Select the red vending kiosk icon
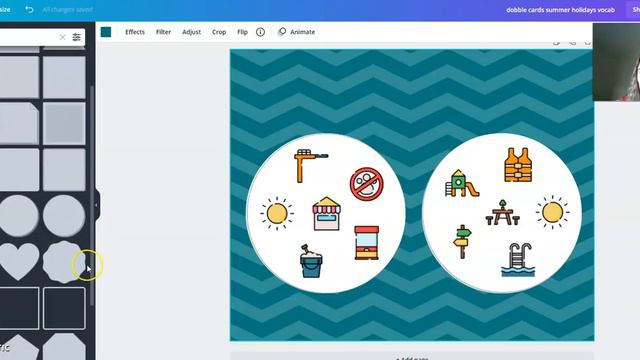 pos(367,243)
